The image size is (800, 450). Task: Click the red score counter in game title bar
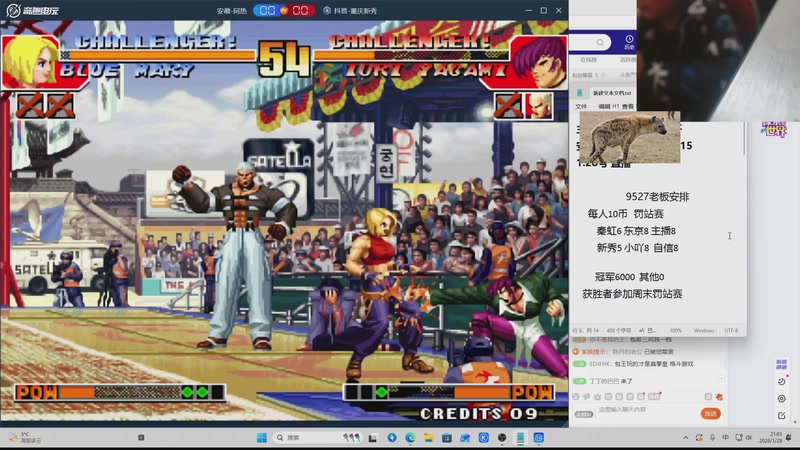300,10
